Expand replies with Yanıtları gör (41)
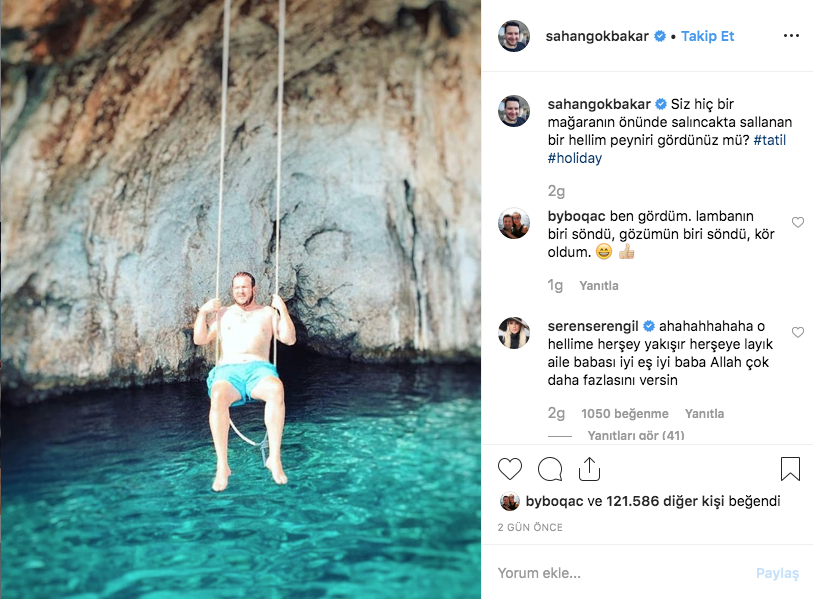Image resolution: width=813 pixels, height=599 pixels. pos(636,436)
